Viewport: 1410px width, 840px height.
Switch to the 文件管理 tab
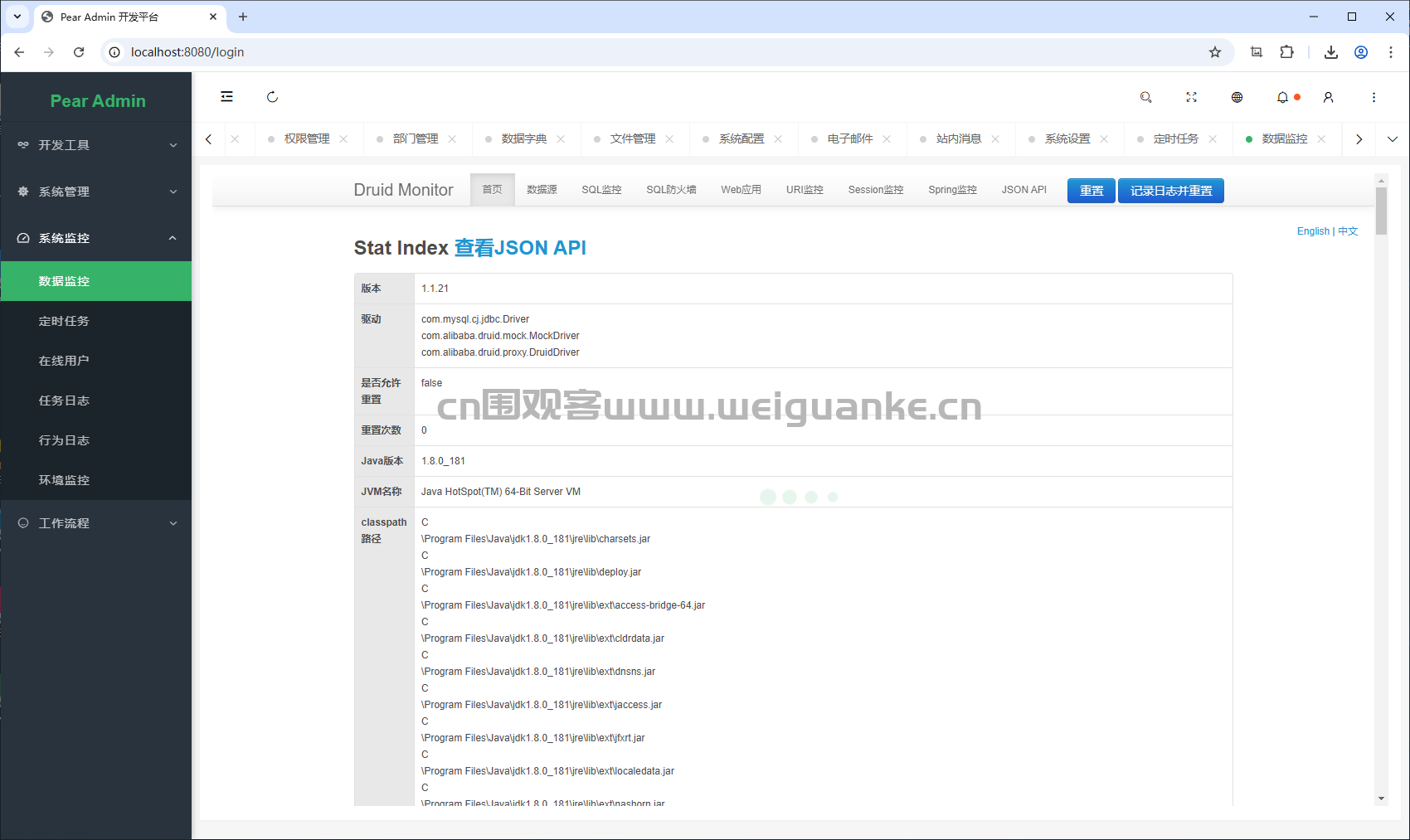point(632,139)
